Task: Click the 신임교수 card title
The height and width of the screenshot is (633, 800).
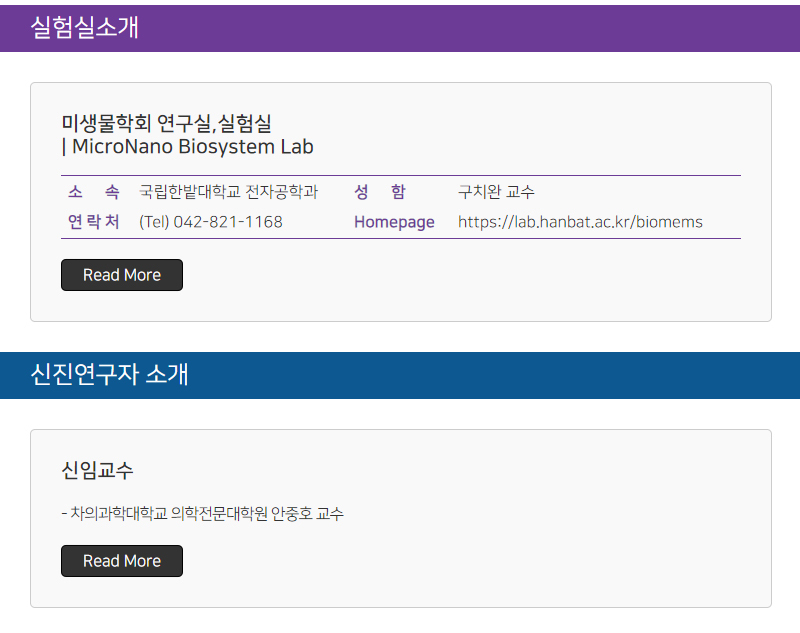Action: (x=97, y=470)
